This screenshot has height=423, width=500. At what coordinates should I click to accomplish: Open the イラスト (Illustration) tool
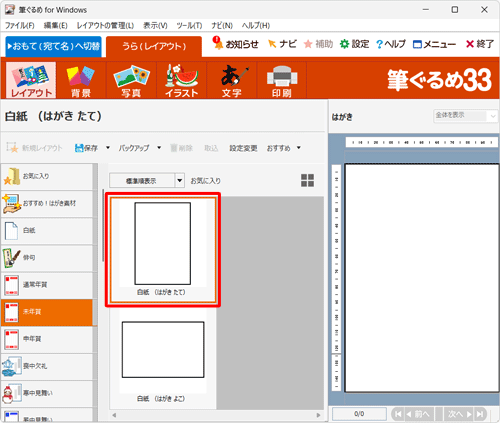click(181, 80)
